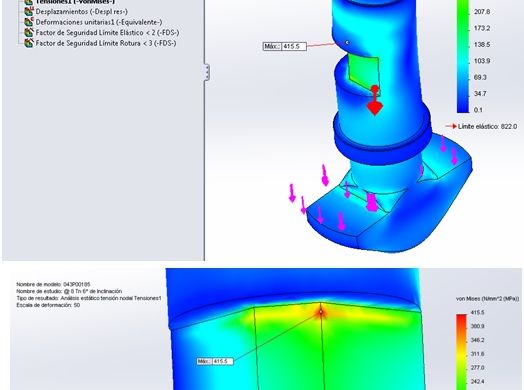Viewport: 524px width, 390px height.
Task: Click the Máx: 415.5 callout in lower view
Action: pyautogui.click(x=215, y=361)
